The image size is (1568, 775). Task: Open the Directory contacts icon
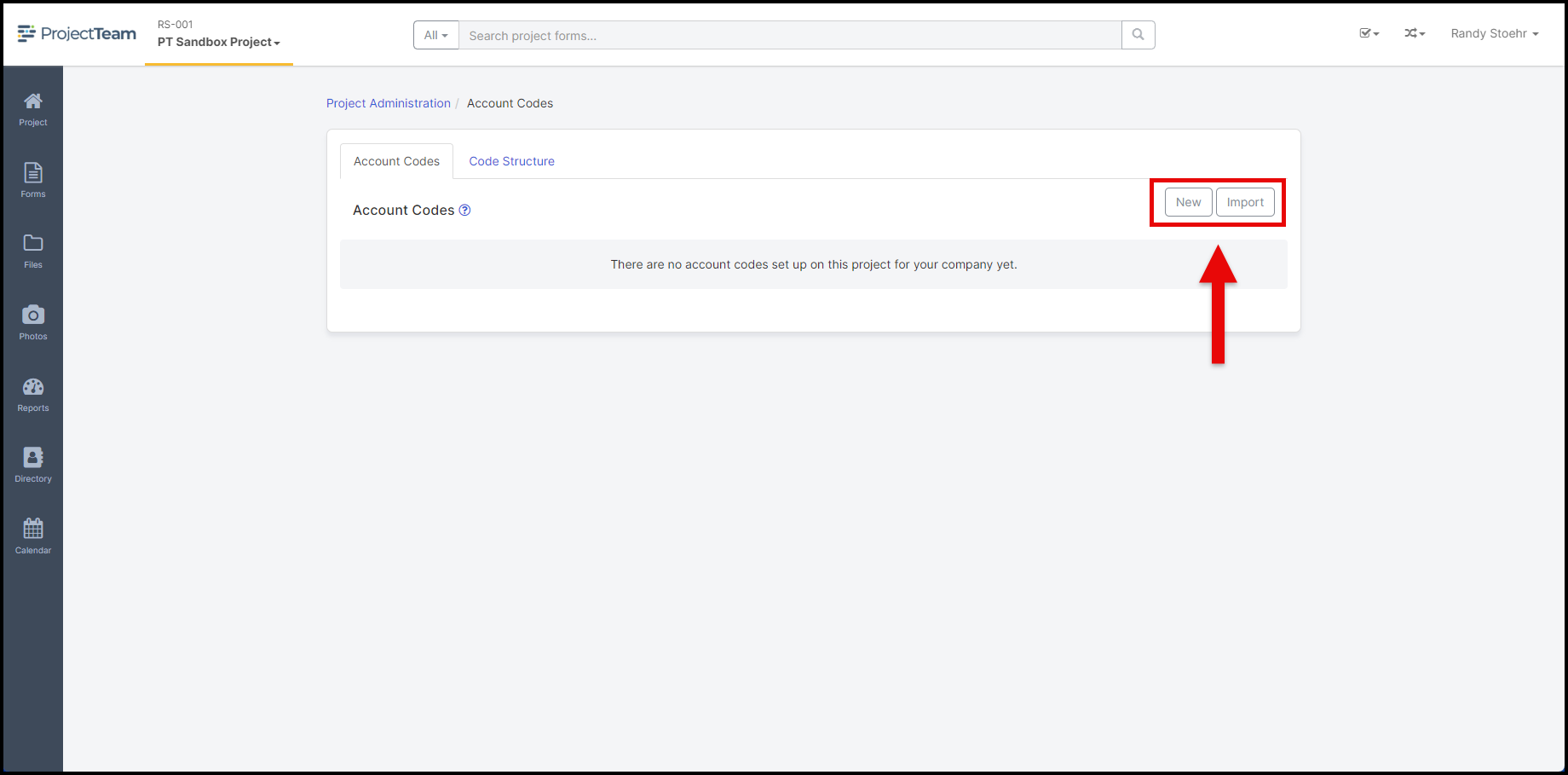(x=33, y=466)
